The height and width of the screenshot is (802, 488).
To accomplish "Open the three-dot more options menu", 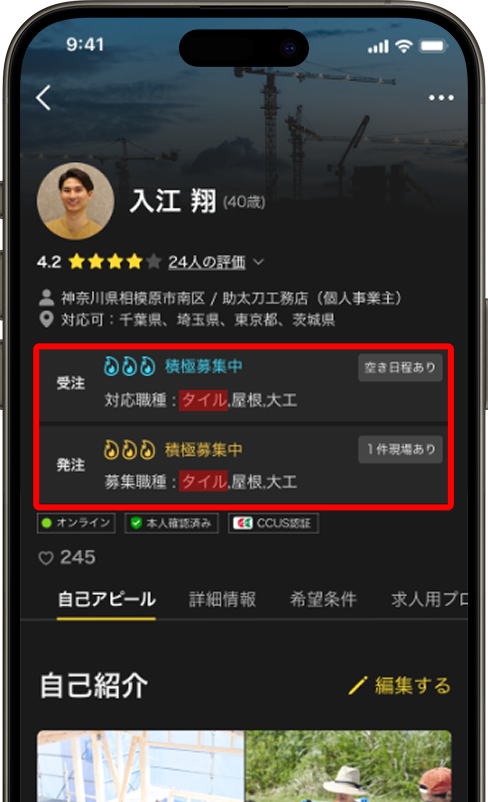I will click(x=441, y=98).
